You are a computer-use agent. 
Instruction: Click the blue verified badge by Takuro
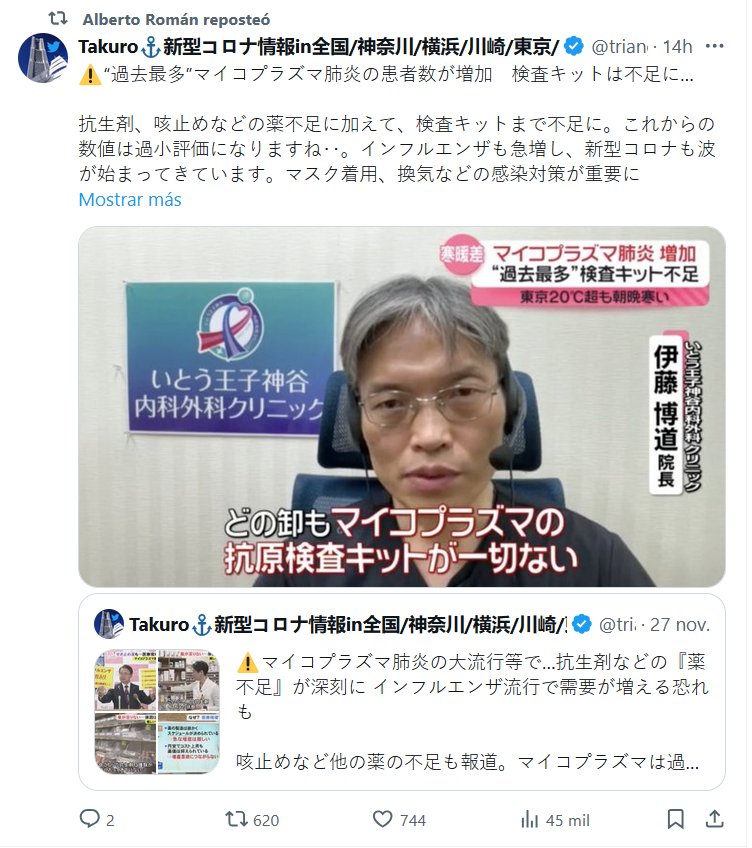click(x=573, y=47)
